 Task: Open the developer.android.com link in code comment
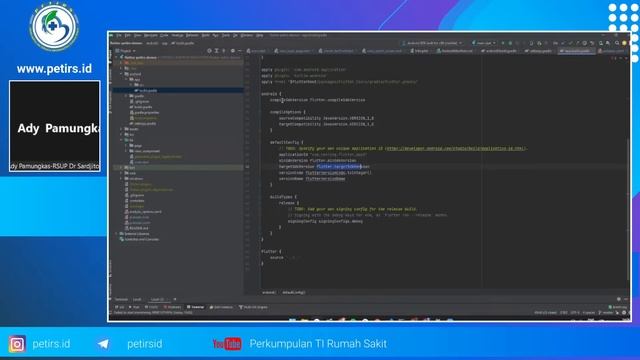coord(456,149)
